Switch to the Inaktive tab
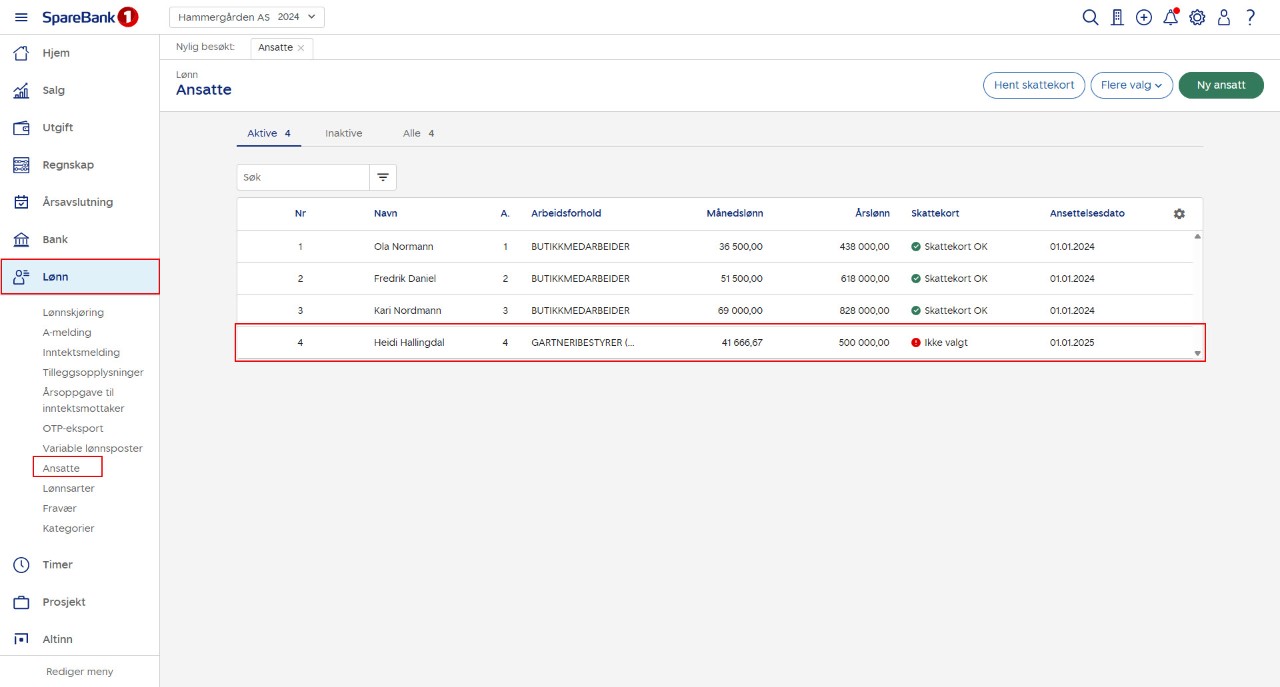Screen dimensions: 1280x687 [x=343, y=133]
